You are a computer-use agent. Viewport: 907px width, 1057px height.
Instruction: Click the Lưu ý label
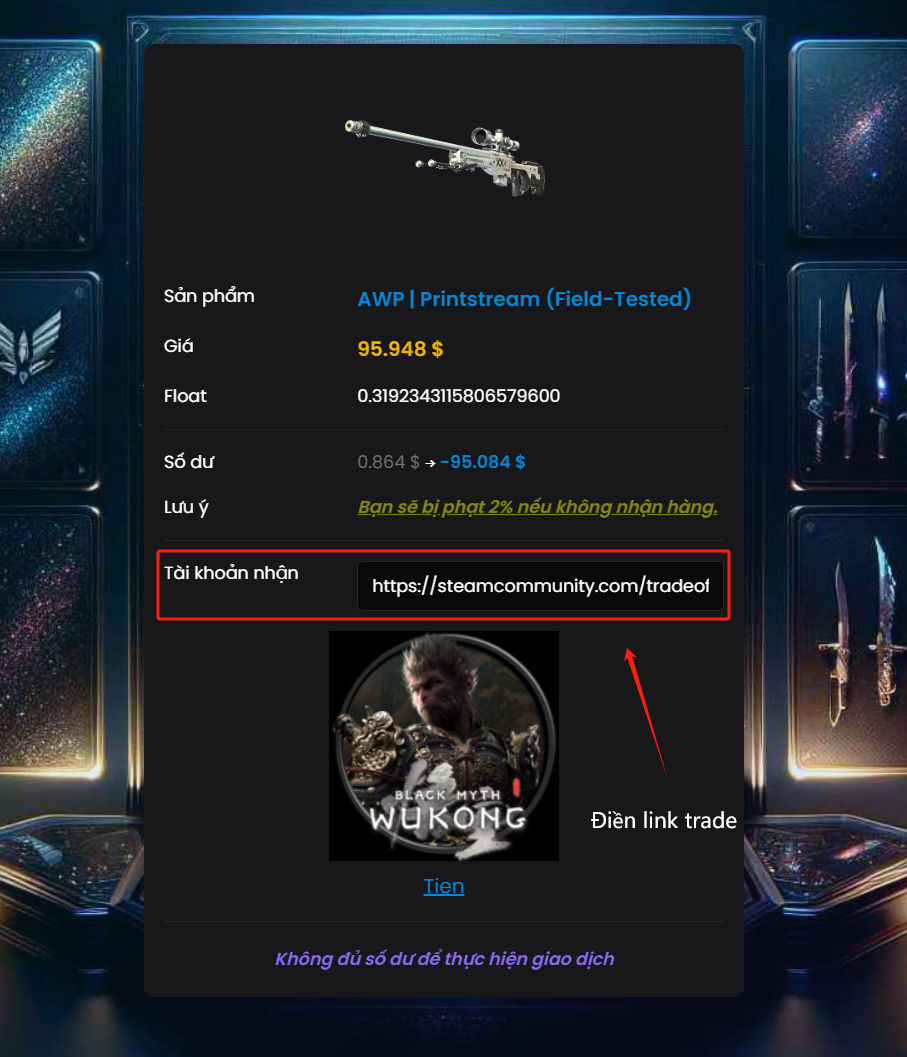[186, 507]
